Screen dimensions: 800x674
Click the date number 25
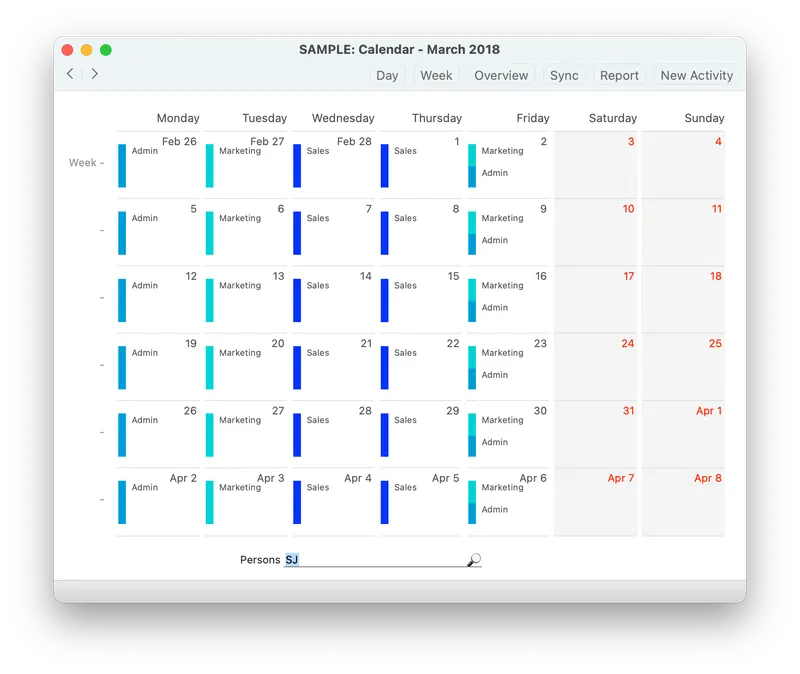[x=715, y=343]
